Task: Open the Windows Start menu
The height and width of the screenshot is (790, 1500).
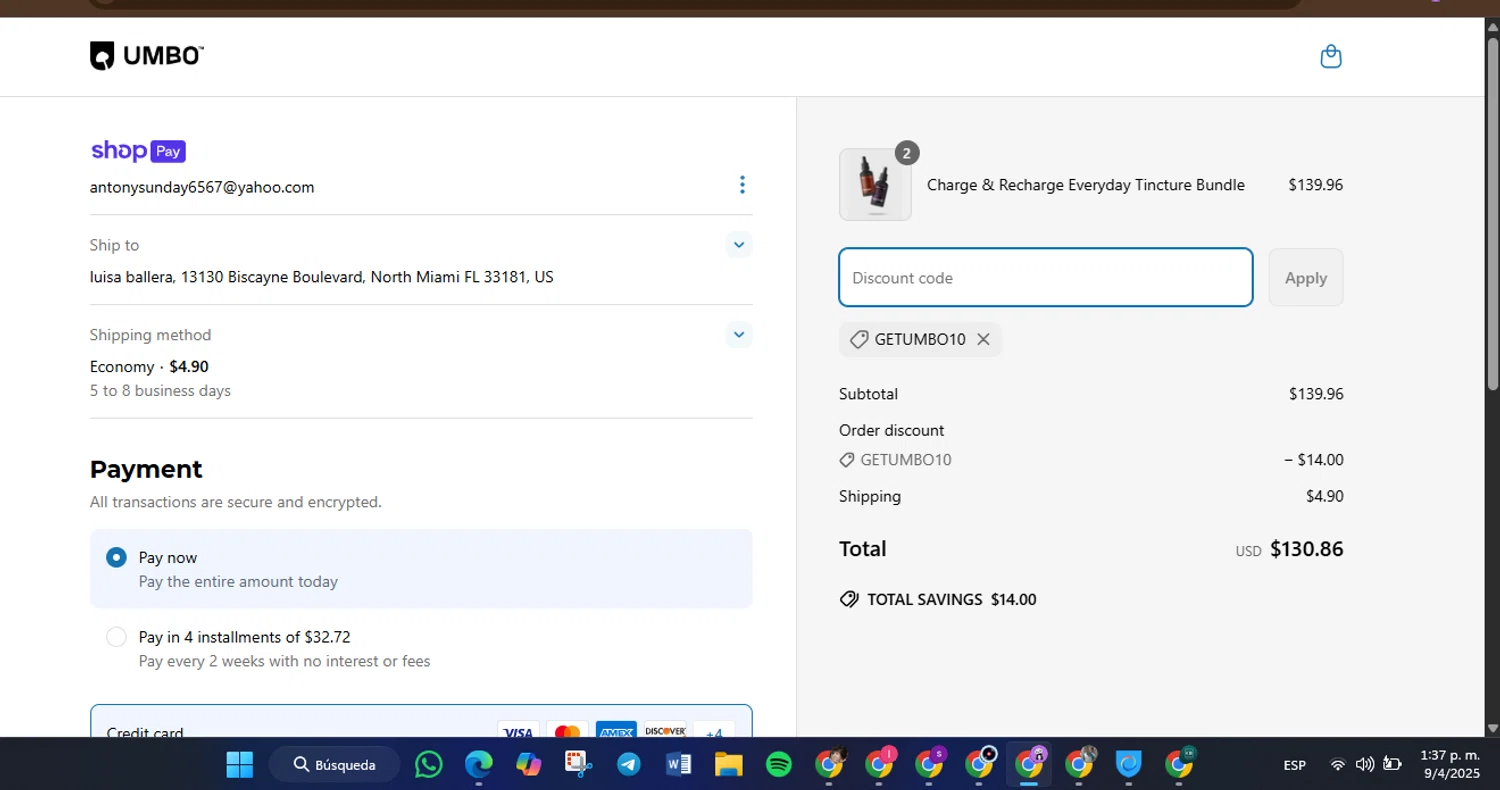Action: tap(240, 765)
